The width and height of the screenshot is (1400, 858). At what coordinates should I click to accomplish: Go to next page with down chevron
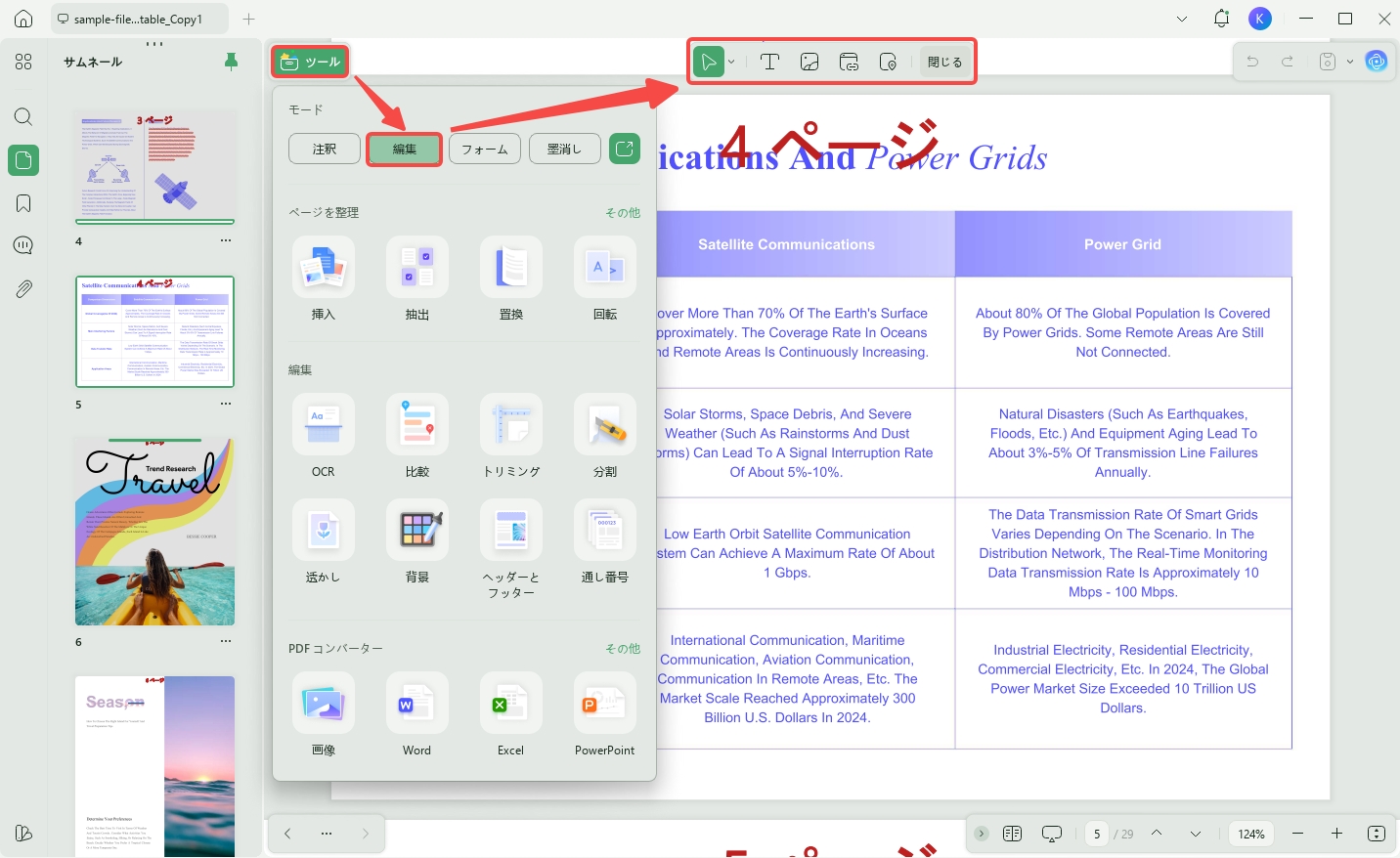point(1196,834)
